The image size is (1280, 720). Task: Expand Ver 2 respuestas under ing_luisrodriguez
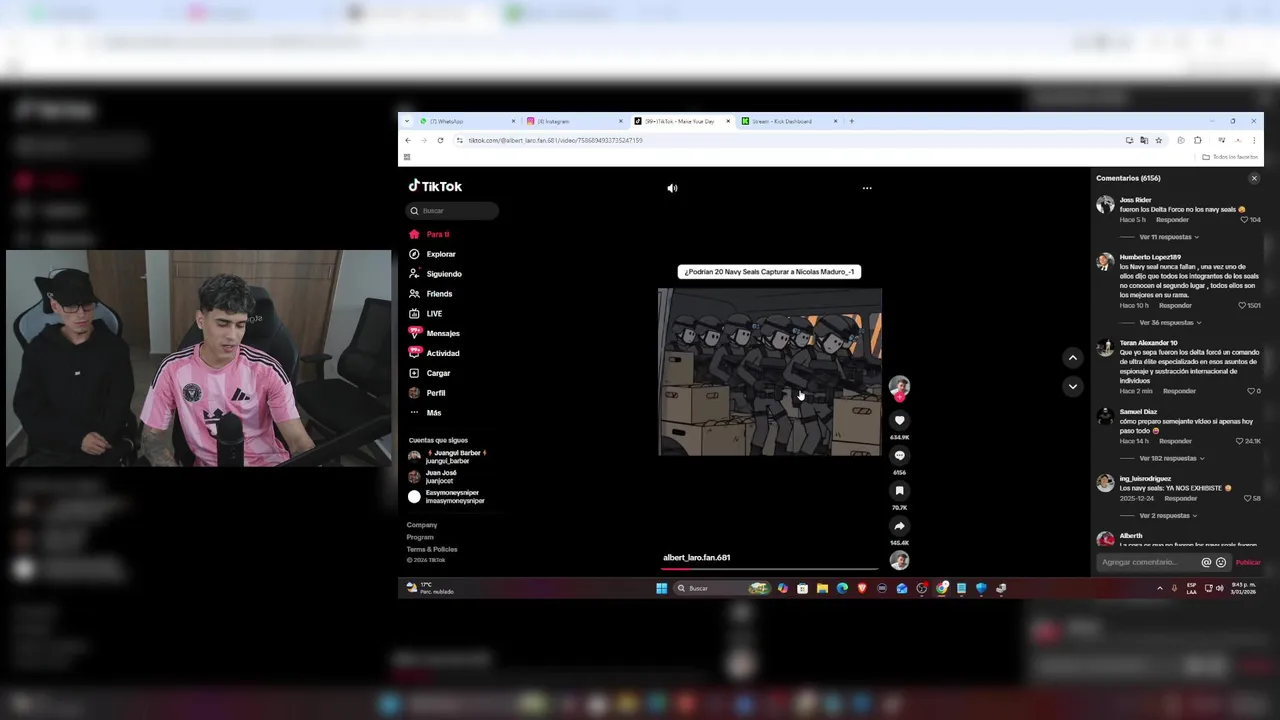[1166, 516]
